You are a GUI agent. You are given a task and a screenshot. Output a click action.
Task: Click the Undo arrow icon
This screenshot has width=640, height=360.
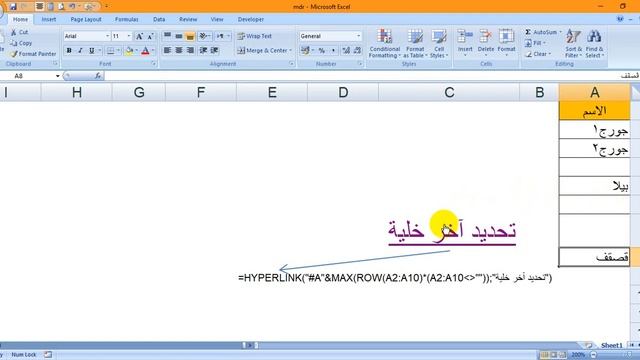72,7
